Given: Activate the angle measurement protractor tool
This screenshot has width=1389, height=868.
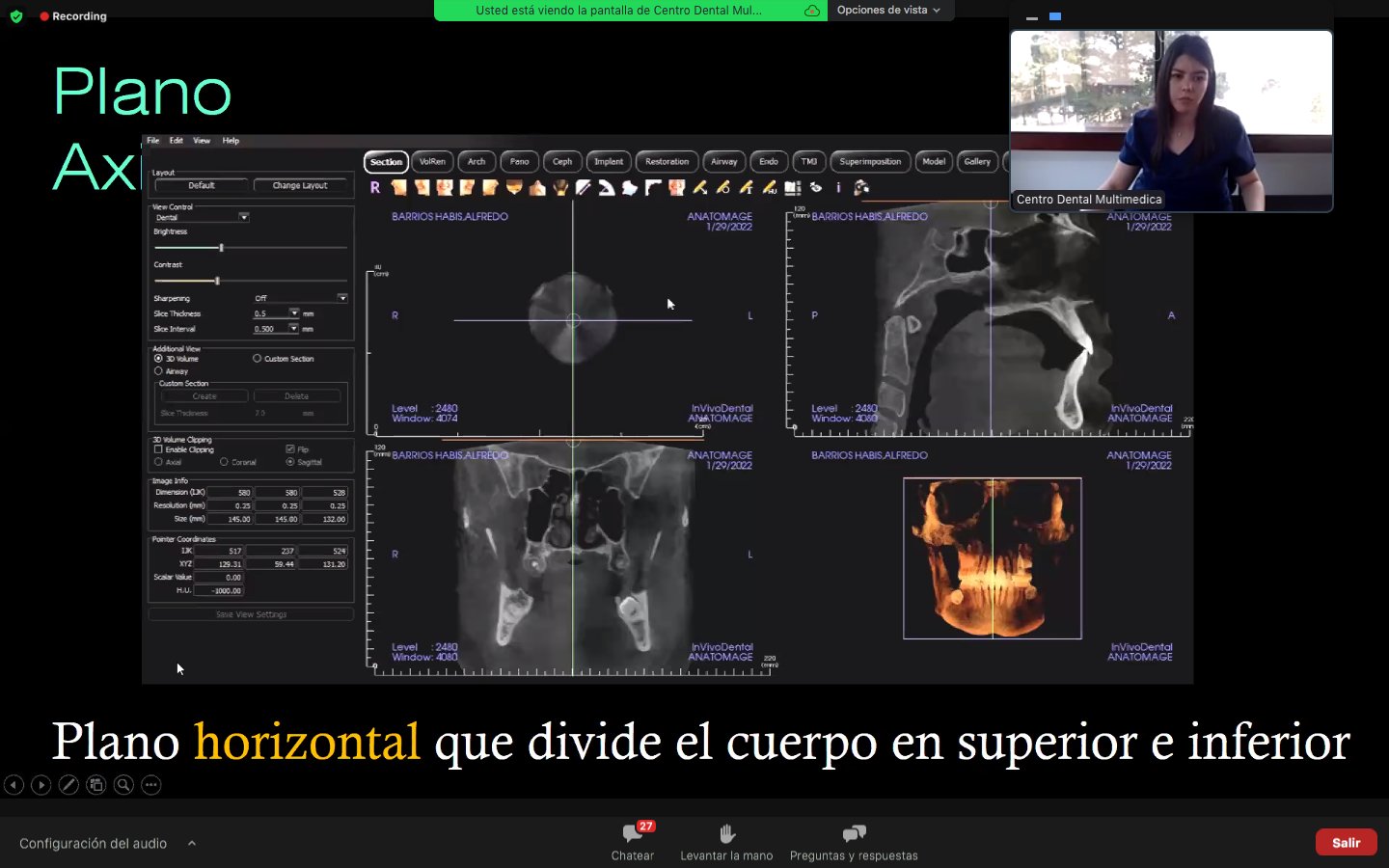Looking at the screenshot, I should pos(607,187).
